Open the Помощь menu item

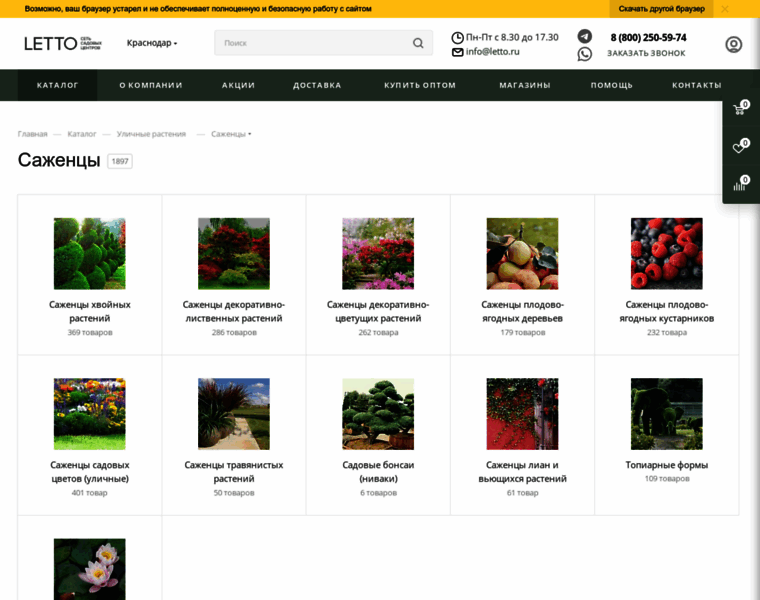point(611,85)
